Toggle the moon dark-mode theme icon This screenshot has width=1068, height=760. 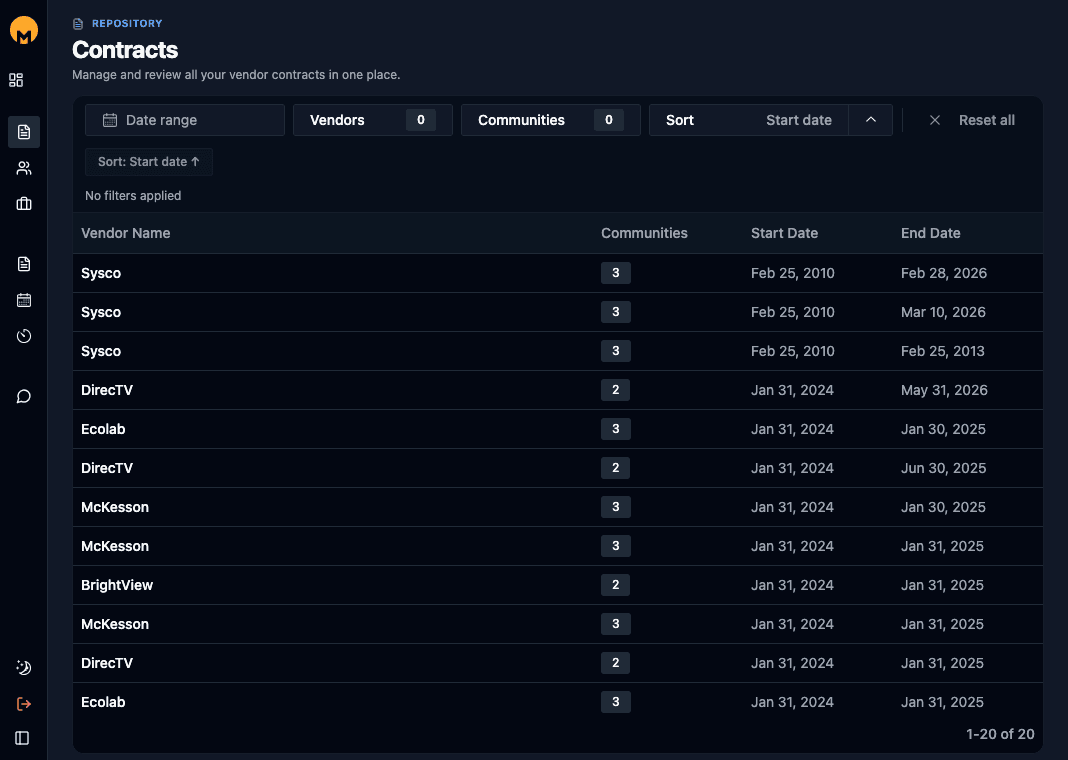point(24,667)
